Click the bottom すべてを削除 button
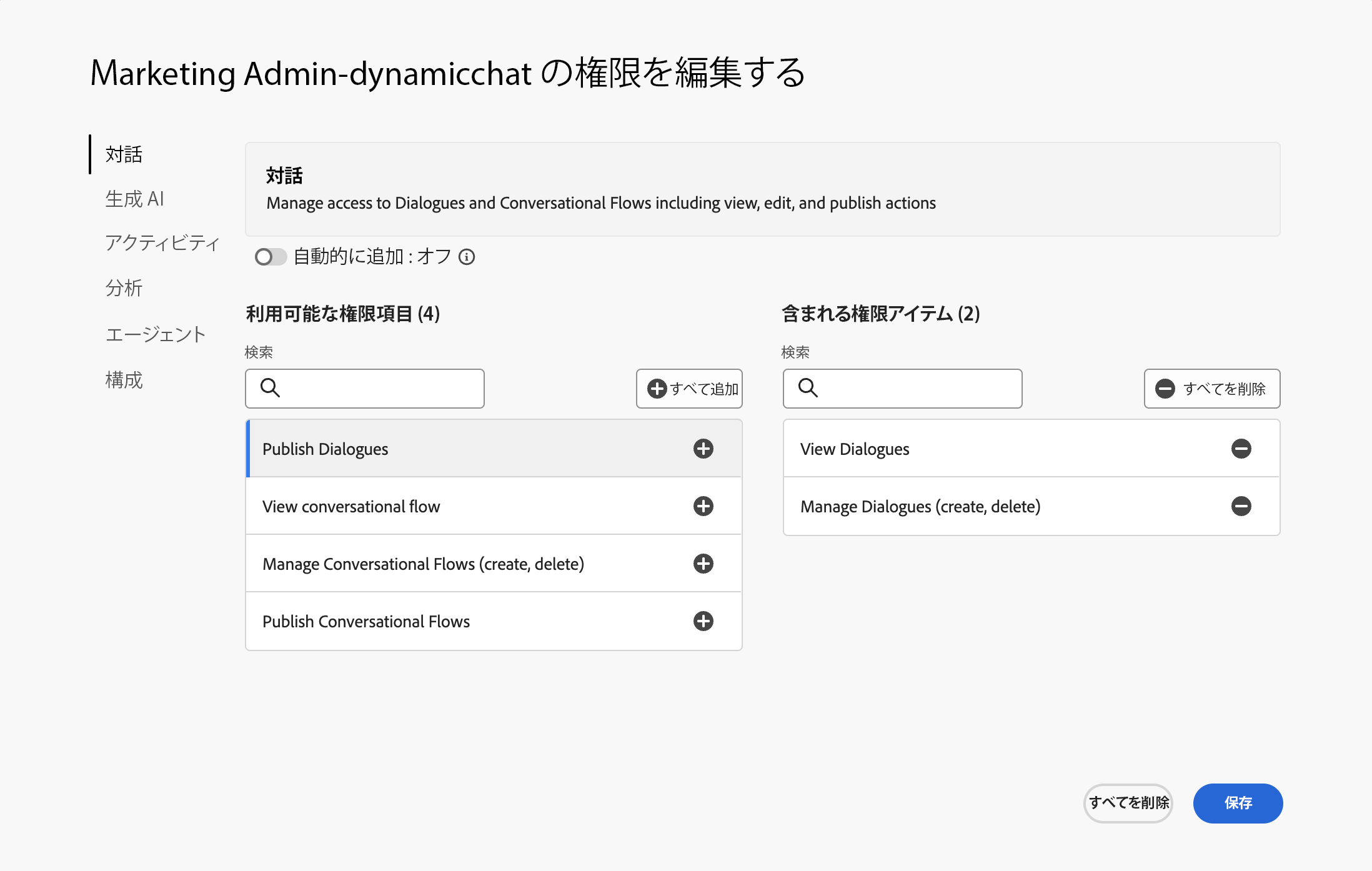 coord(1128,803)
